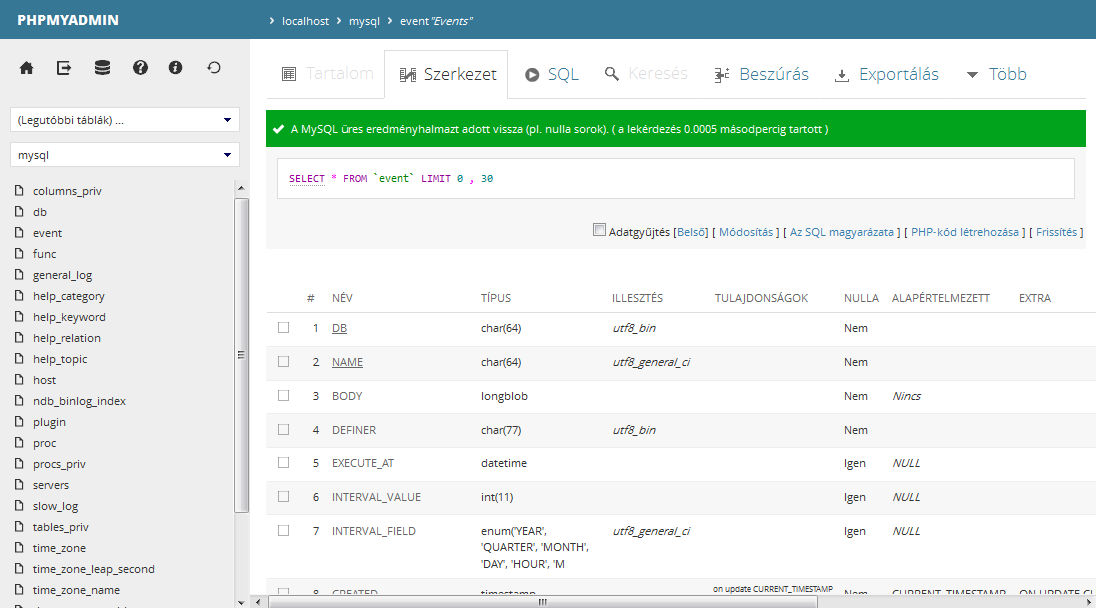The width and height of the screenshot is (1096, 608).
Task: Open the help_relation table
Action: pyautogui.click(x=66, y=338)
